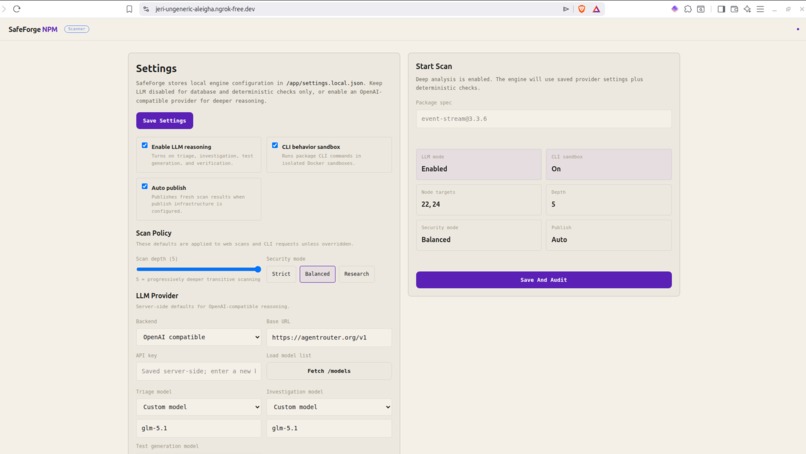Reload the page with the refresh icon
Viewport: 806px width, 454px height.
16,9
